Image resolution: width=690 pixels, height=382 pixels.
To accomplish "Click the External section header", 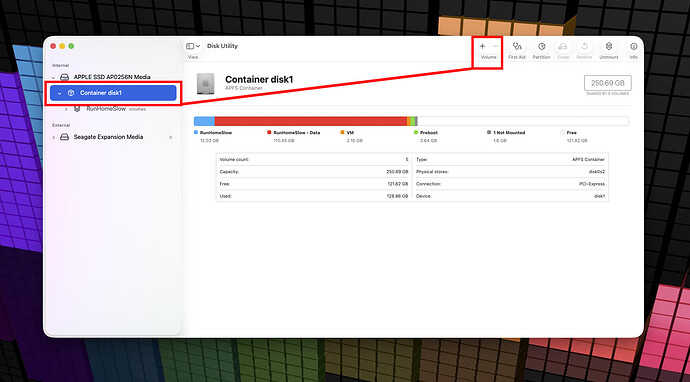I will [x=61, y=125].
